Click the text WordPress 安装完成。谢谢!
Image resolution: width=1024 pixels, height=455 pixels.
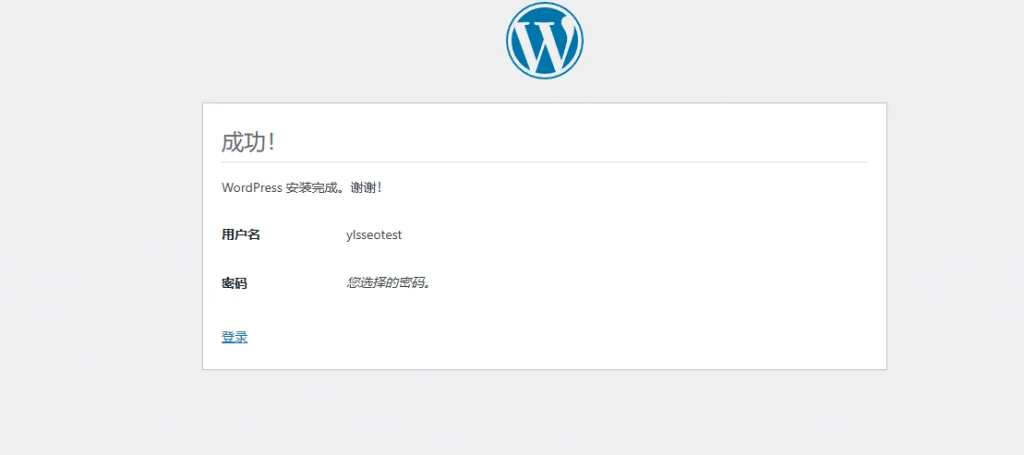click(x=302, y=188)
